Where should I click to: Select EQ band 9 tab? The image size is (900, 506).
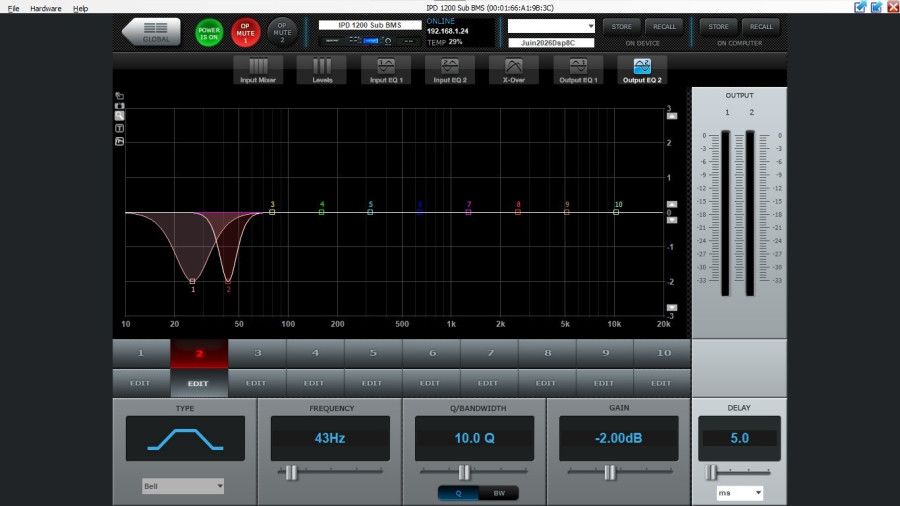point(605,353)
